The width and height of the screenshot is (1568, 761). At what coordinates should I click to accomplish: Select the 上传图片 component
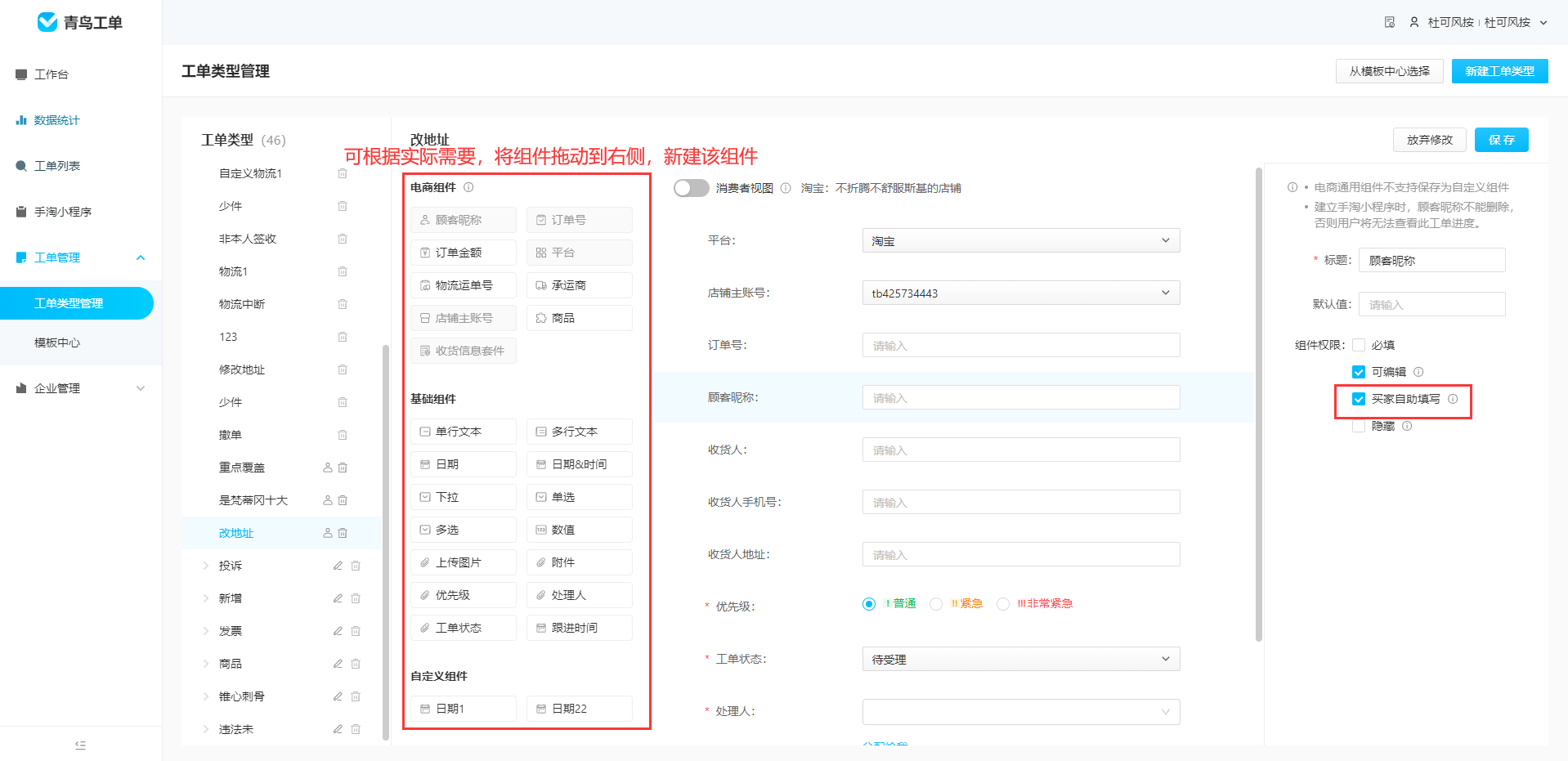pyautogui.click(x=464, y=562)
